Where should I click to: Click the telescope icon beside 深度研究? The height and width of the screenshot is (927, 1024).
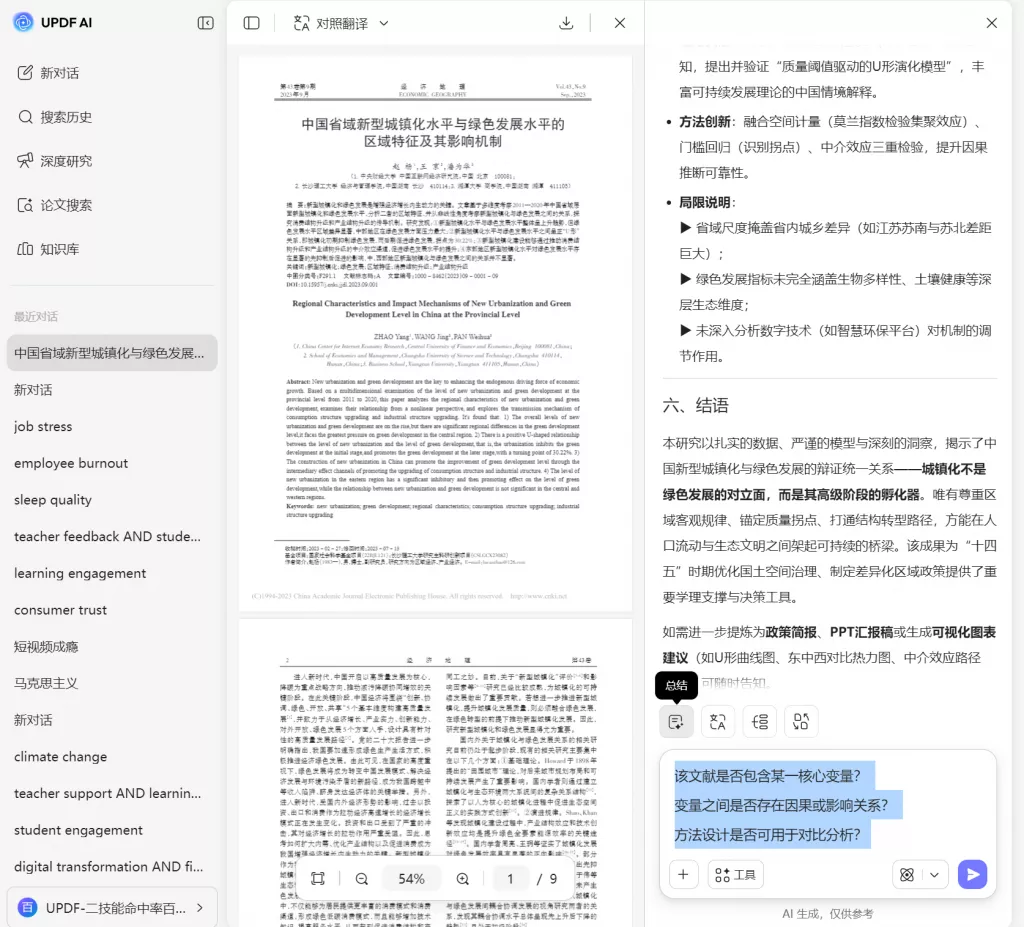click(x=25, y=161)
